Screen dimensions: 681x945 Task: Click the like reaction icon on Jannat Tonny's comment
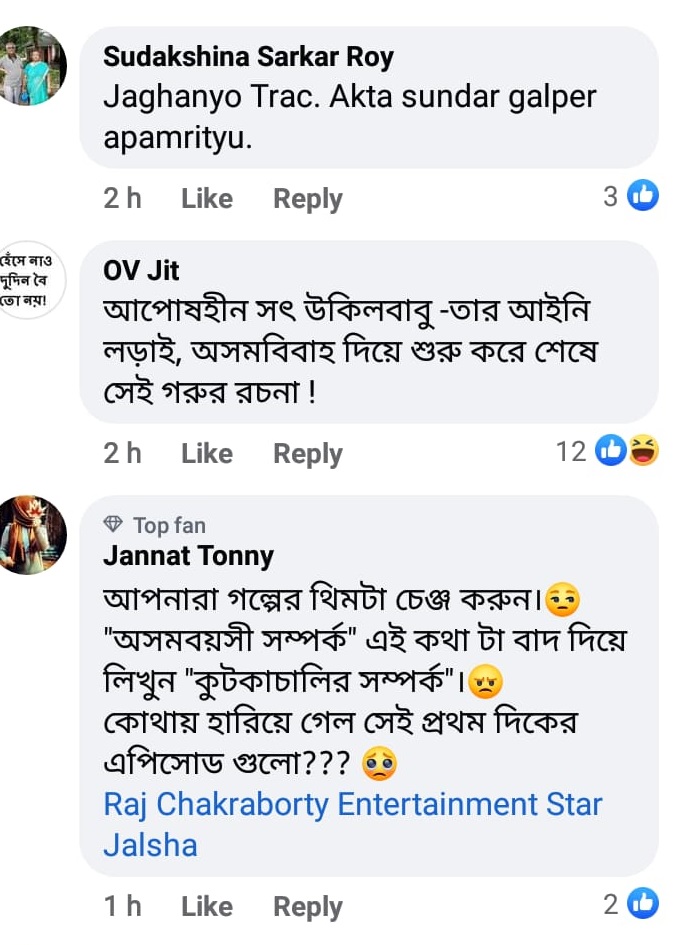point(643,905)
